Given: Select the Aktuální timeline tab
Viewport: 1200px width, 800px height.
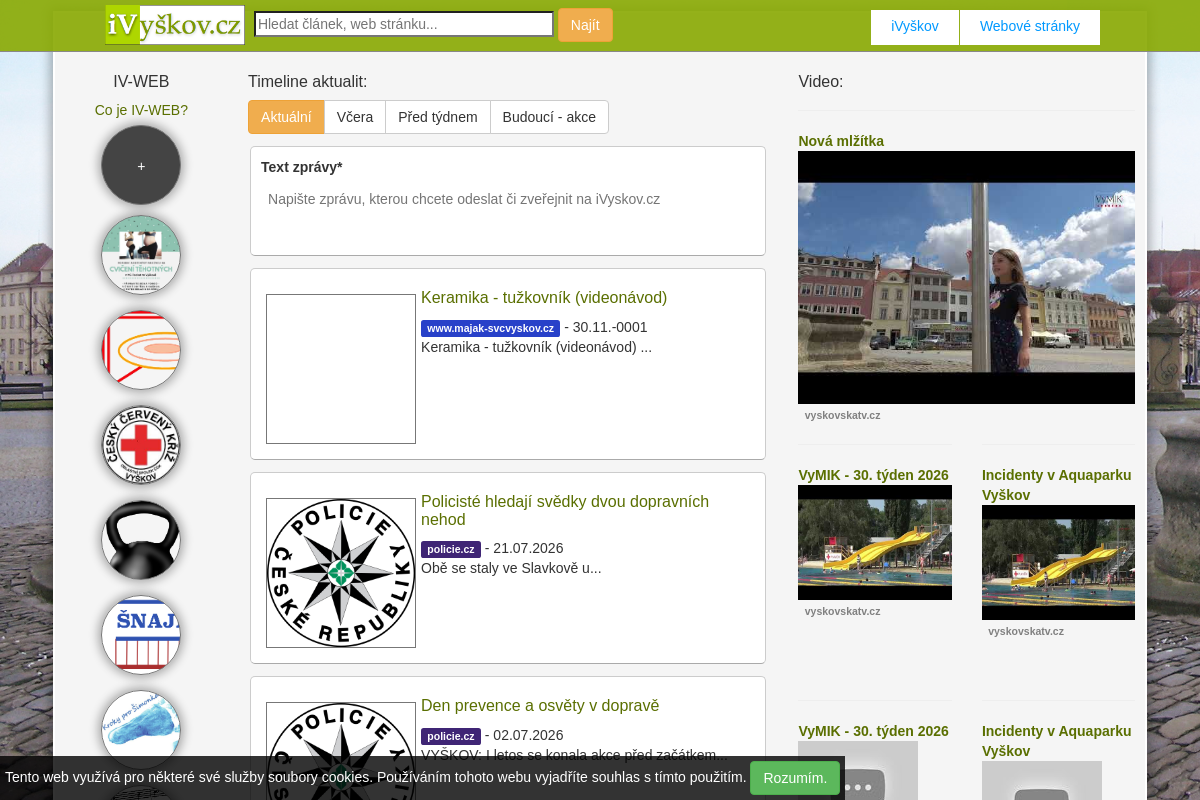Looking at the screenshot, I should coord(286,117).
